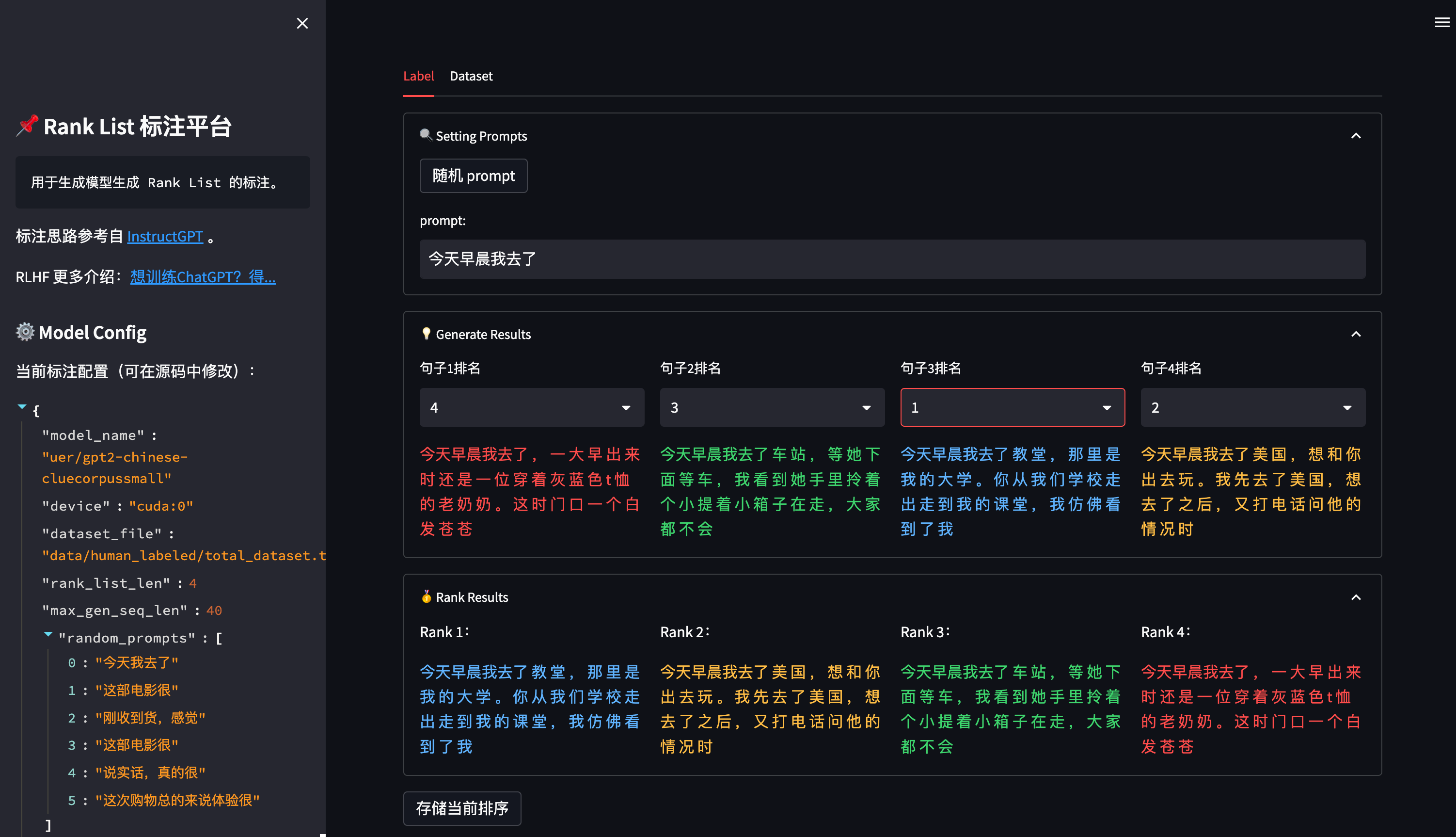Open the 句子2排名 dropdown
The image size is (1456, 837).
coord(772,407)
